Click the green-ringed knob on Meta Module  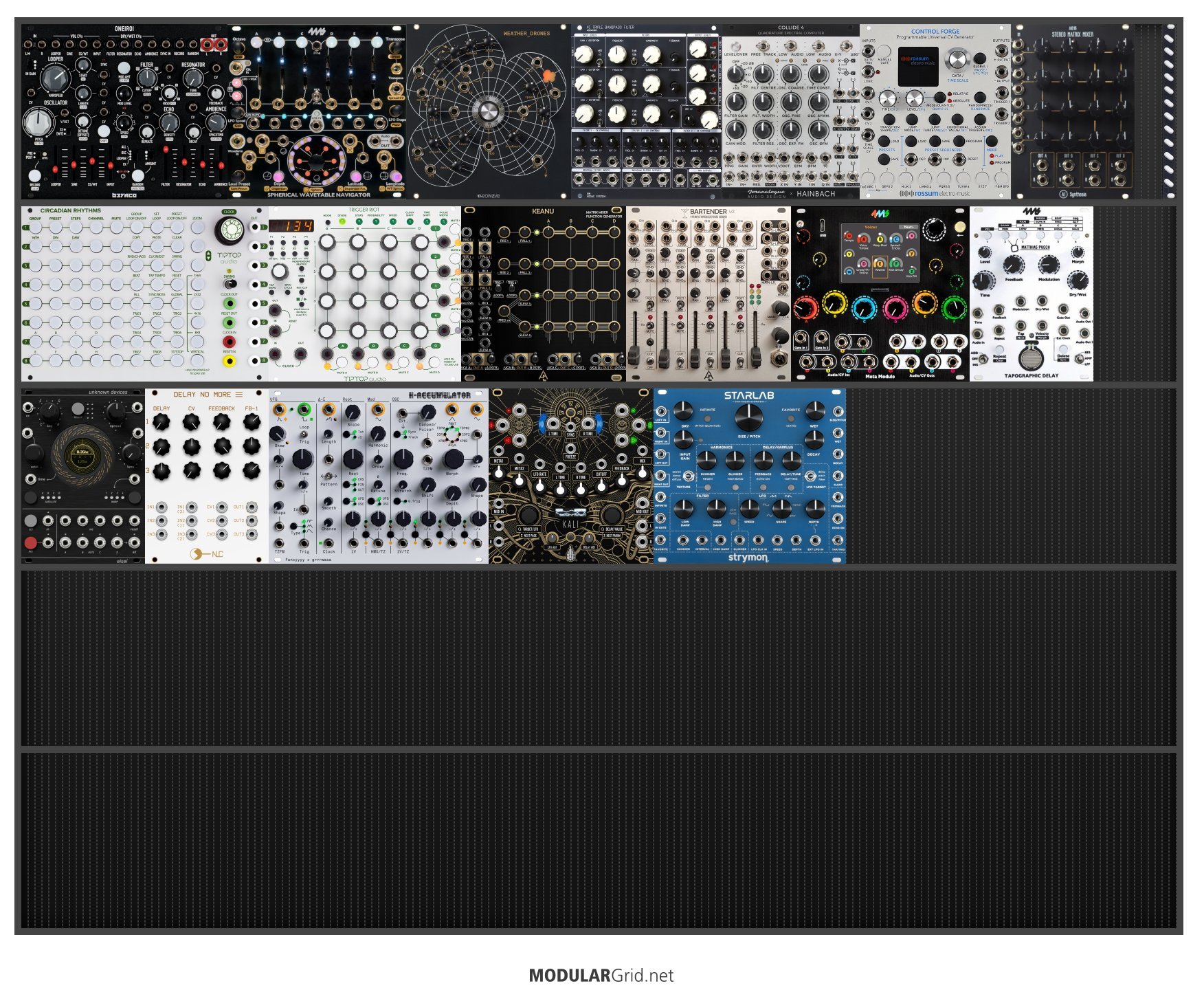pos(954,307)
